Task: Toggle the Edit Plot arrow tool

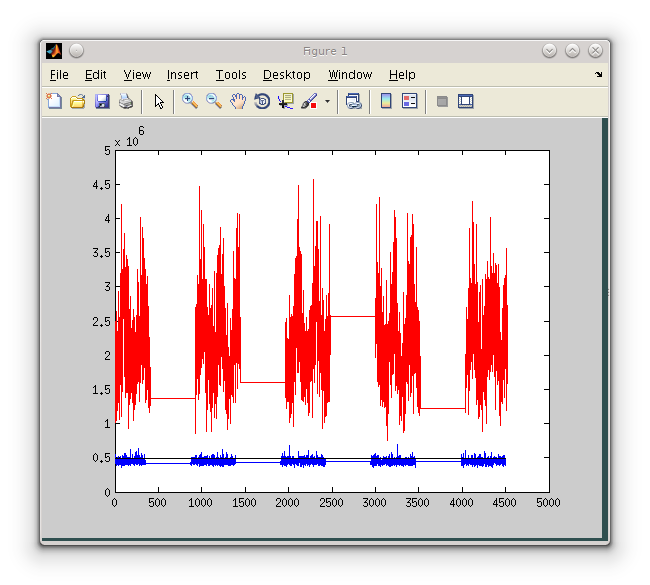Action: click(x=158, y=101)
